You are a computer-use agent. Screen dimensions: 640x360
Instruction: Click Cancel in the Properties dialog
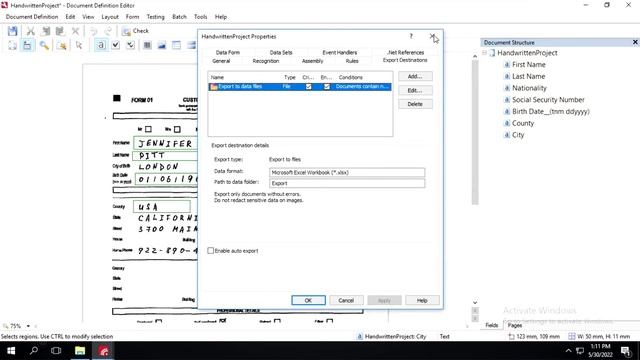(346, 300)
